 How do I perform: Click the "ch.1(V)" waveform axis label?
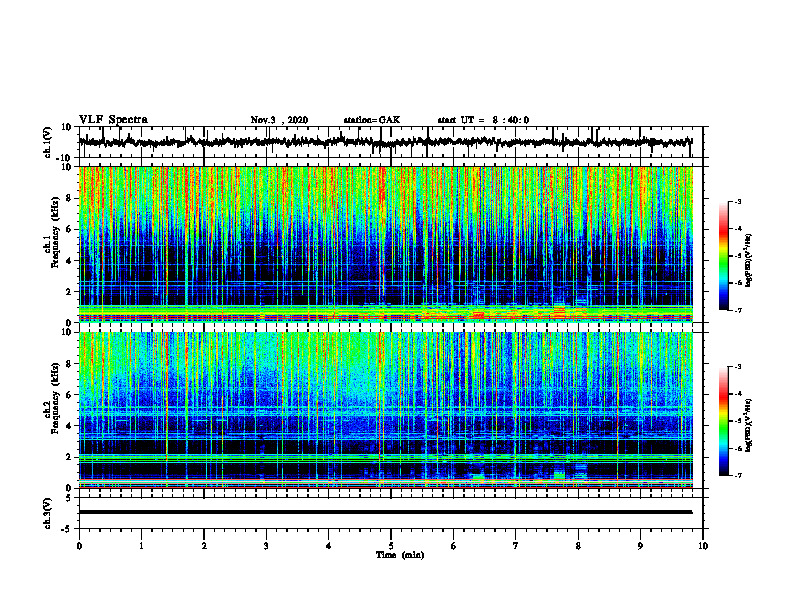coord(48,142)
